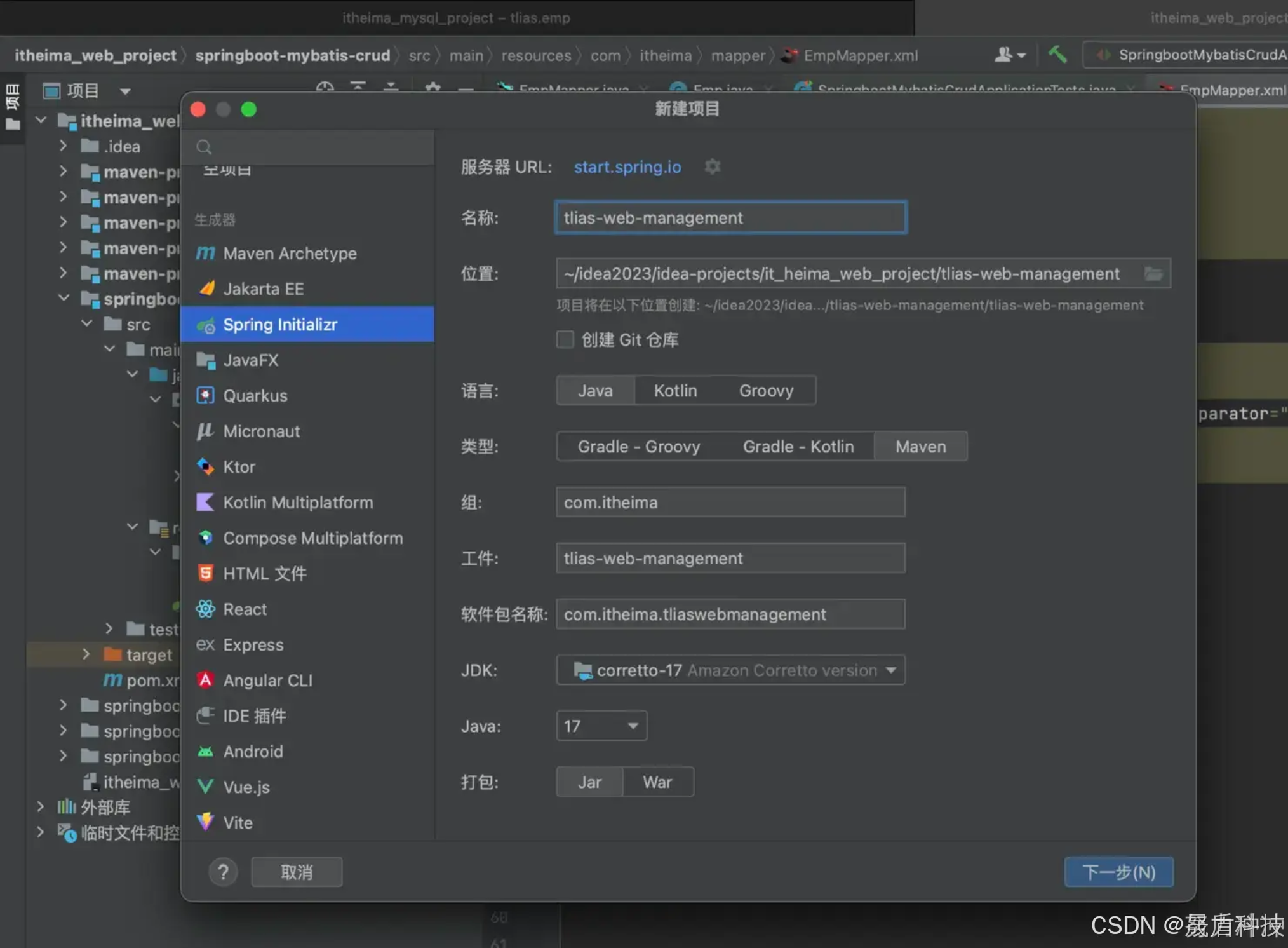
Task: Choose Vue.js generator
Action: click(307, 787)
